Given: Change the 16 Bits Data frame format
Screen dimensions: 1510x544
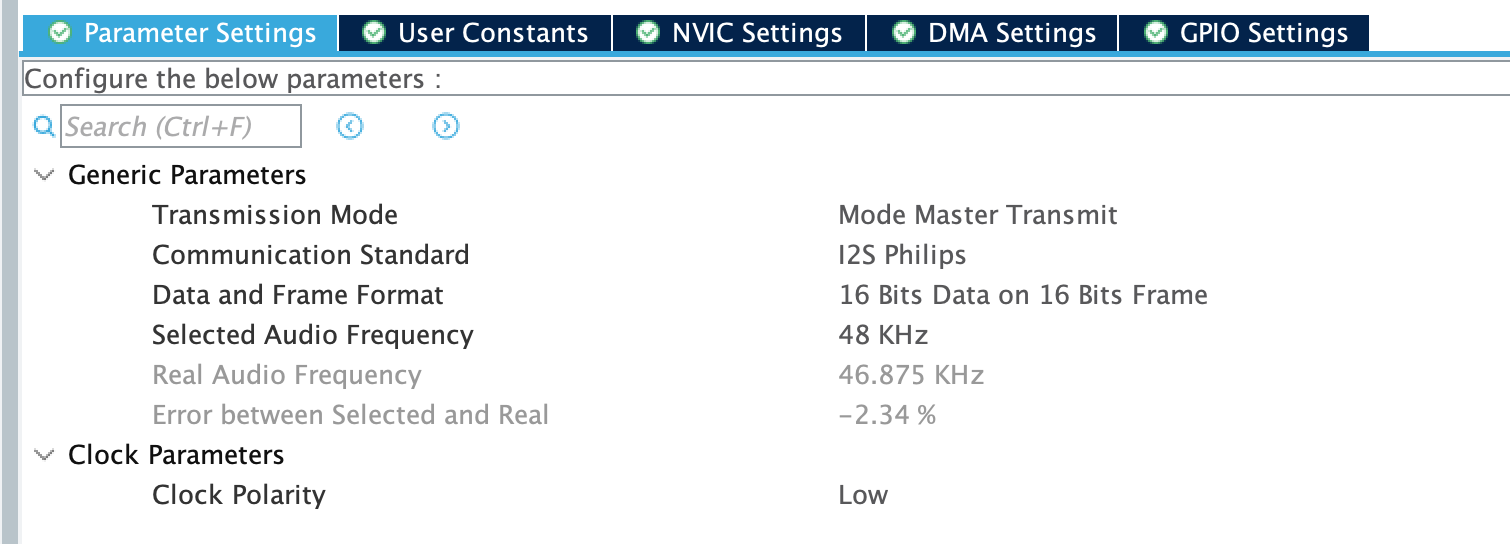Looking at the screenshot, I should pos(1022,295).
